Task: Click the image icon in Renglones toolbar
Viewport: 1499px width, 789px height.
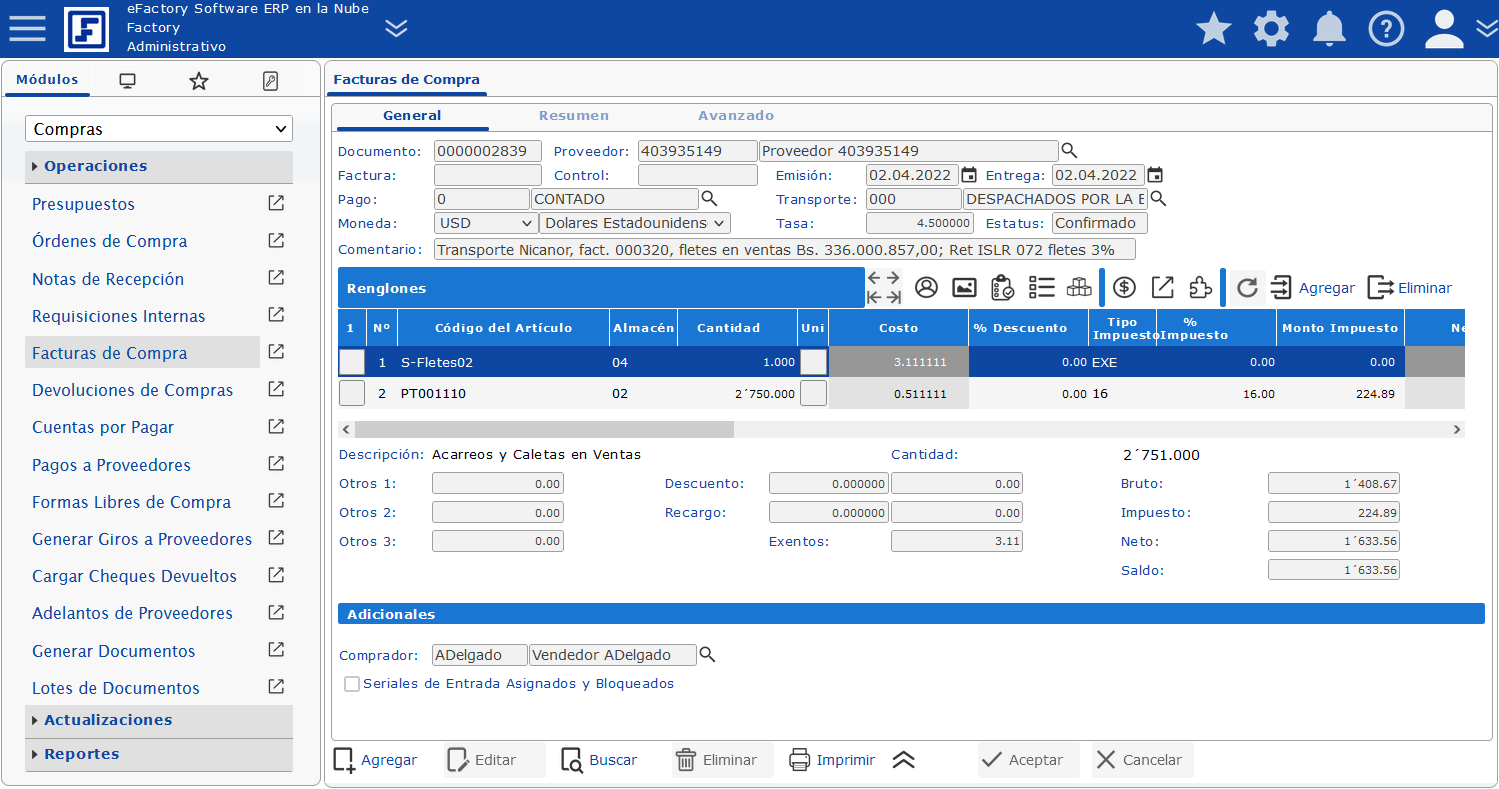Action: point(964,288)
